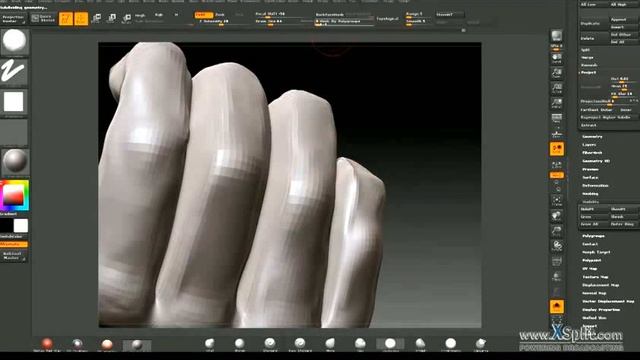Open the UV Map section

pyautogui.click(x=589, y=269)
